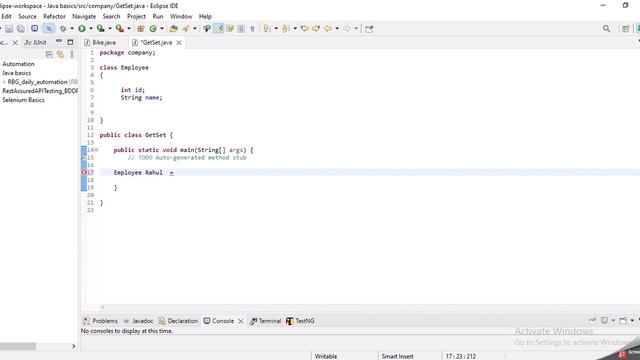Toggle Mark Occurrences highlighter
This screenshot has height=360, width=640.
219,29
